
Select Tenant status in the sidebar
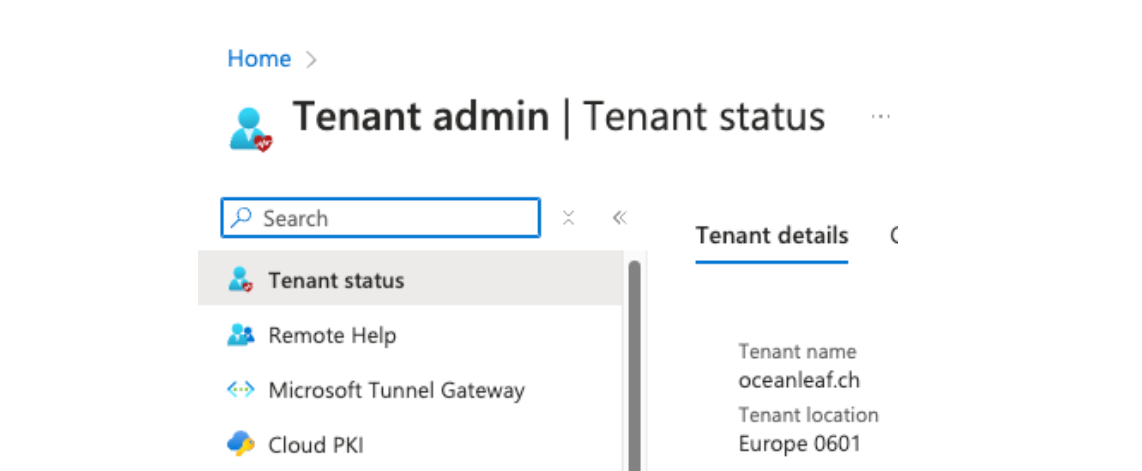[x=336, y=280]
